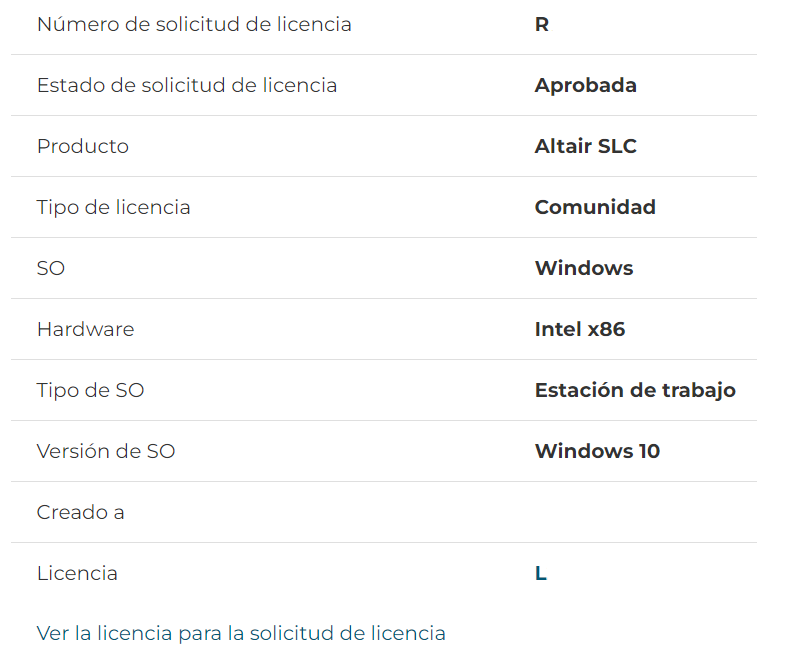The height and width of the screenshot is (663, 785).
Task: Select the 'Comunidad' license type value
Action: 595,207
